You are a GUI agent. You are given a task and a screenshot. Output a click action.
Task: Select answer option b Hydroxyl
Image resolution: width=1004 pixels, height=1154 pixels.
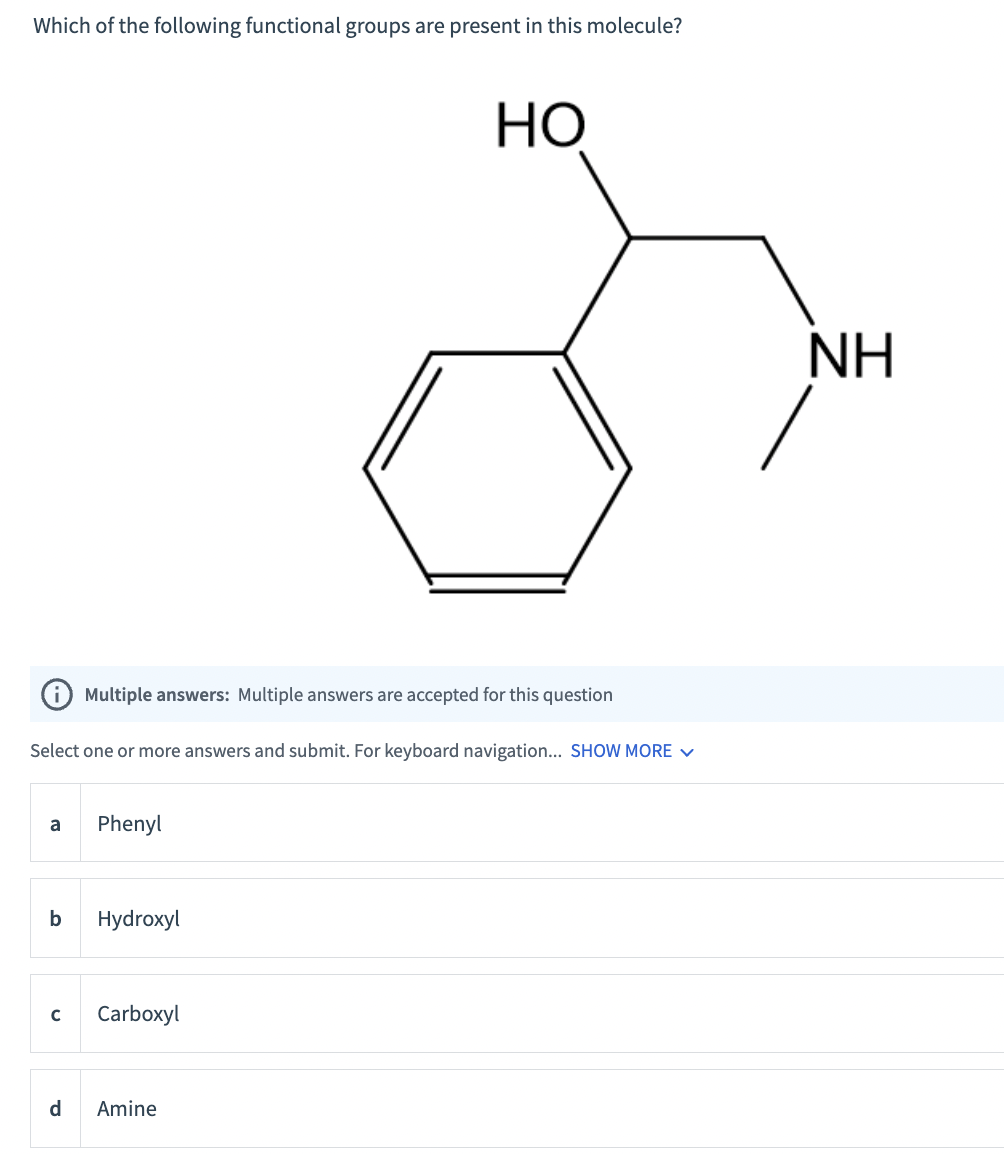point(517,918)
